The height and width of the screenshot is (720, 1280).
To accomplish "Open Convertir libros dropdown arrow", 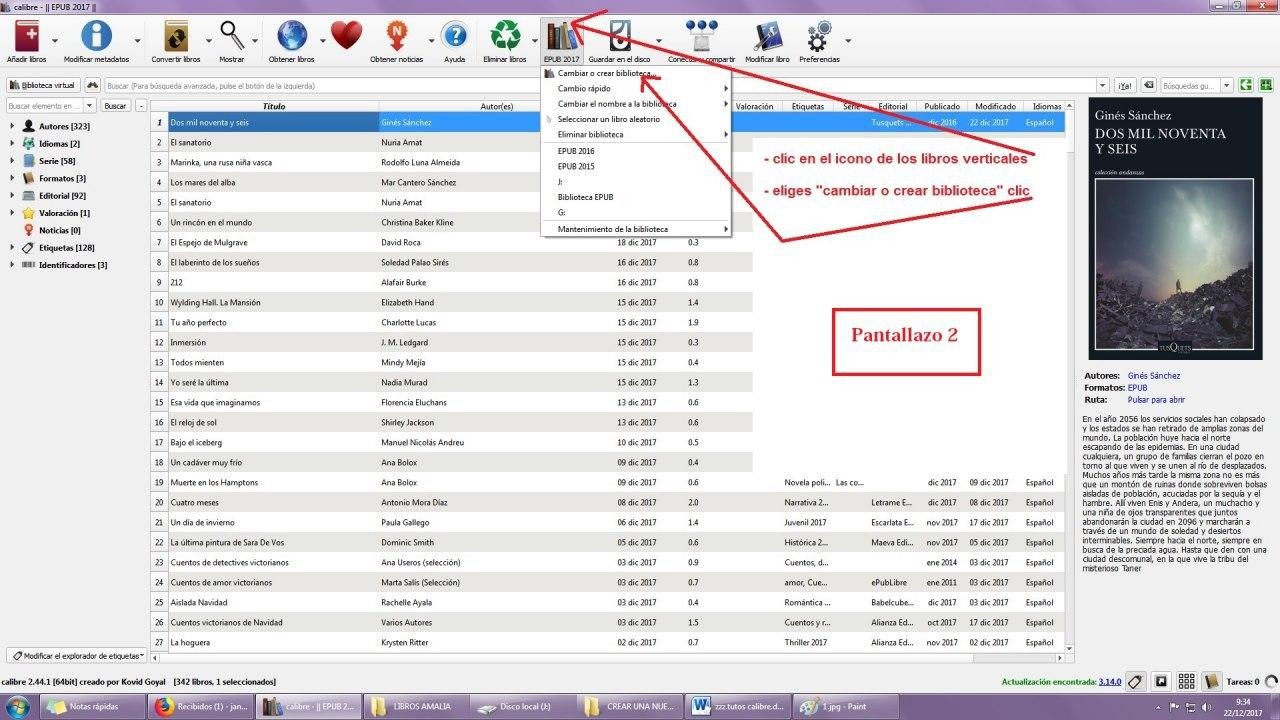I will (209, 42).
